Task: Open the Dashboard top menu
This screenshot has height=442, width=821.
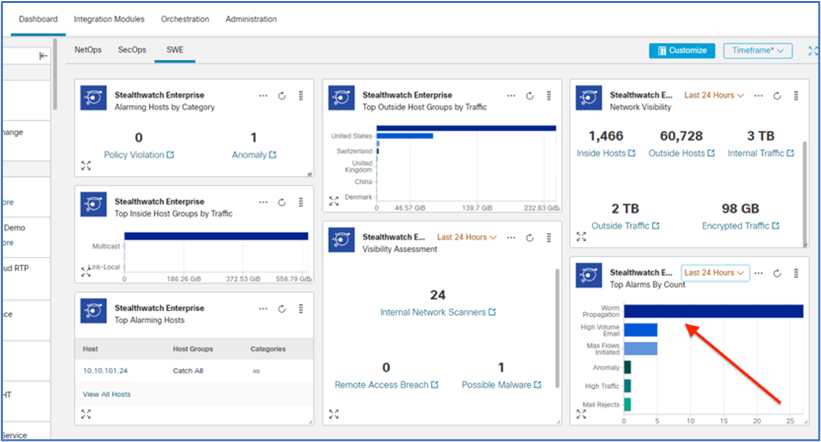Action: pos(38,19)
